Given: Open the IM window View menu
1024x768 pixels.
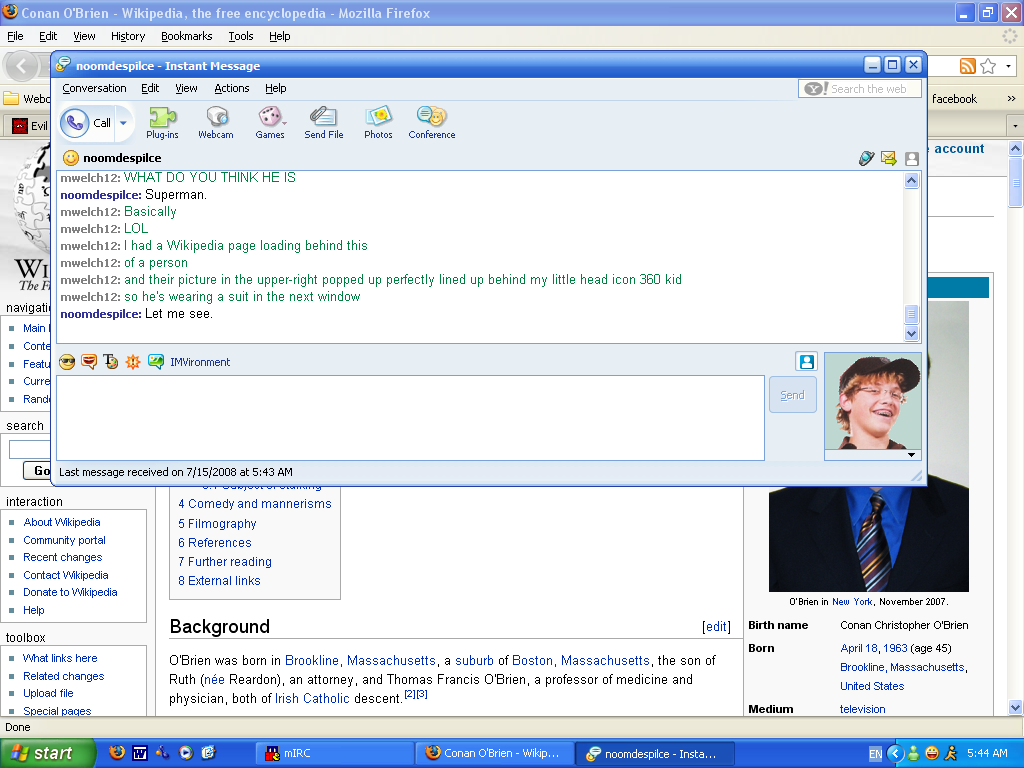Looking at the screenshot, I should [x=186, y=88].
